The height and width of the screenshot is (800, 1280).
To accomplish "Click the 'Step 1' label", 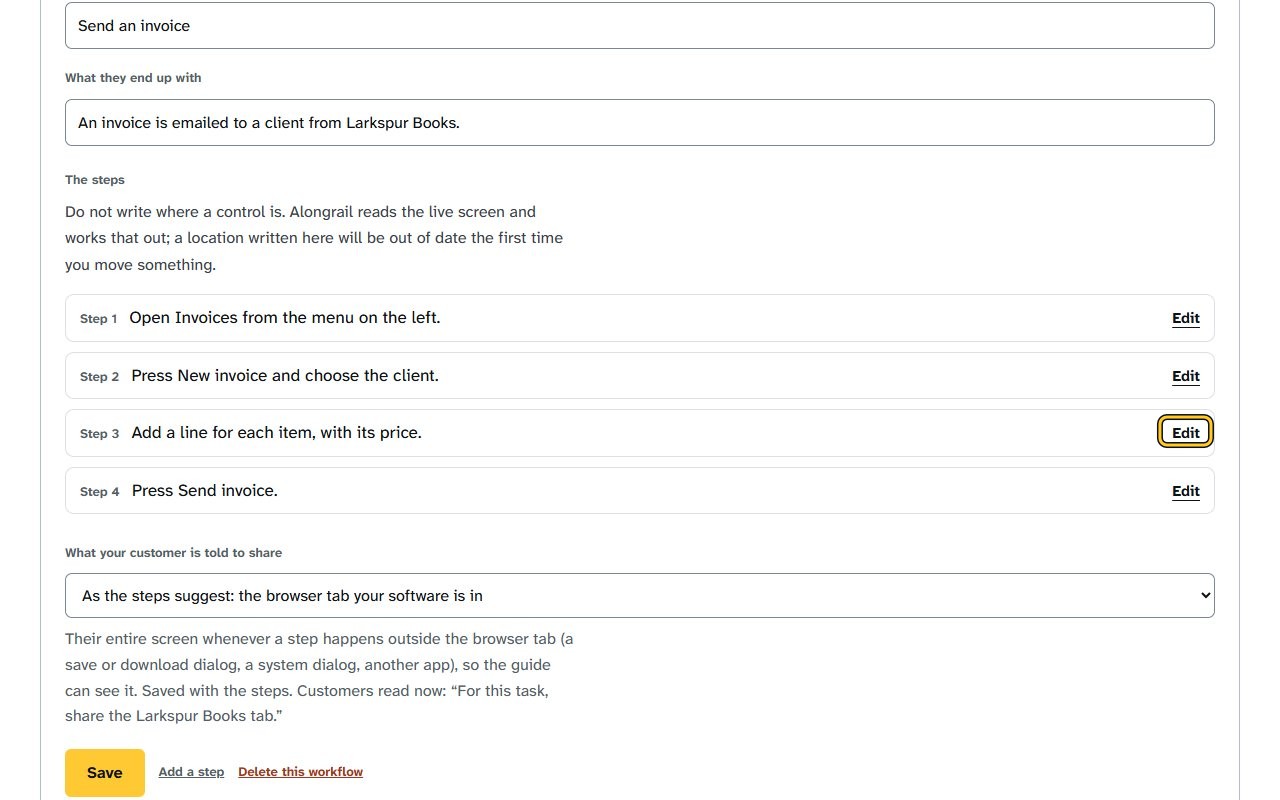I will (99, 319).
